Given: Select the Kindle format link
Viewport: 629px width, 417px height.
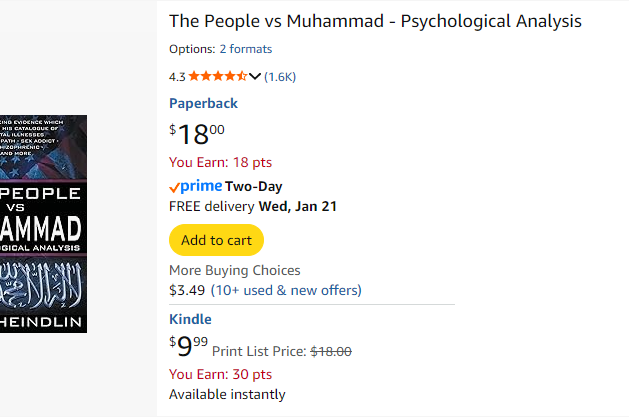Looking at the screenshot, I should (190, 319).
